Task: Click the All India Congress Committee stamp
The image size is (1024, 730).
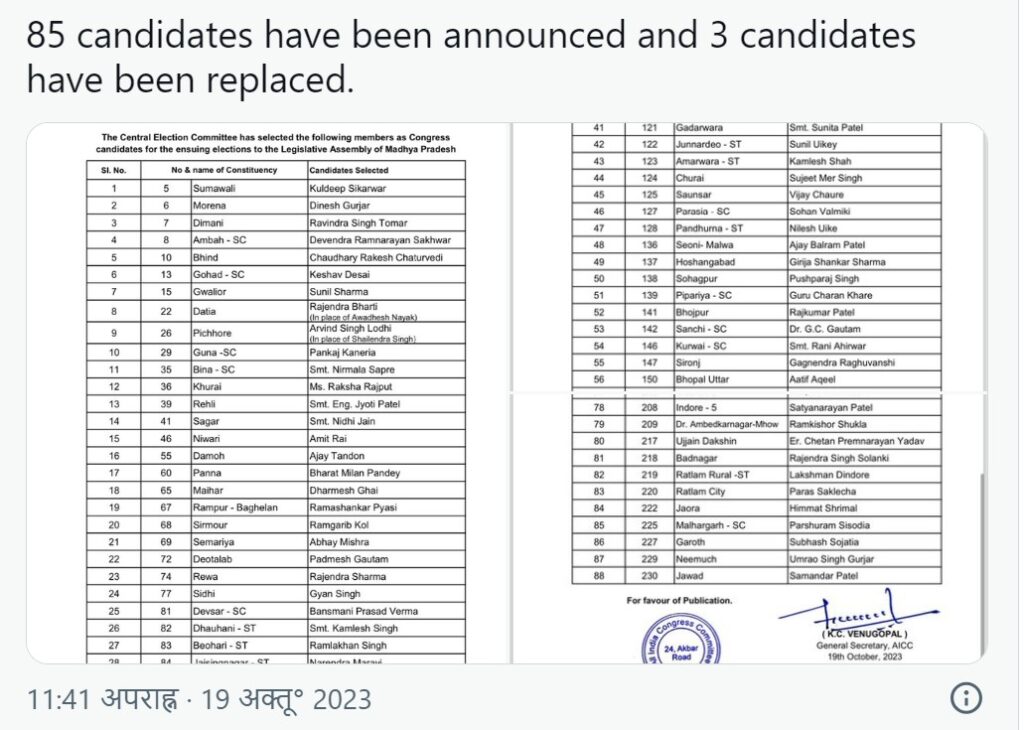Action: click(681, 640)
